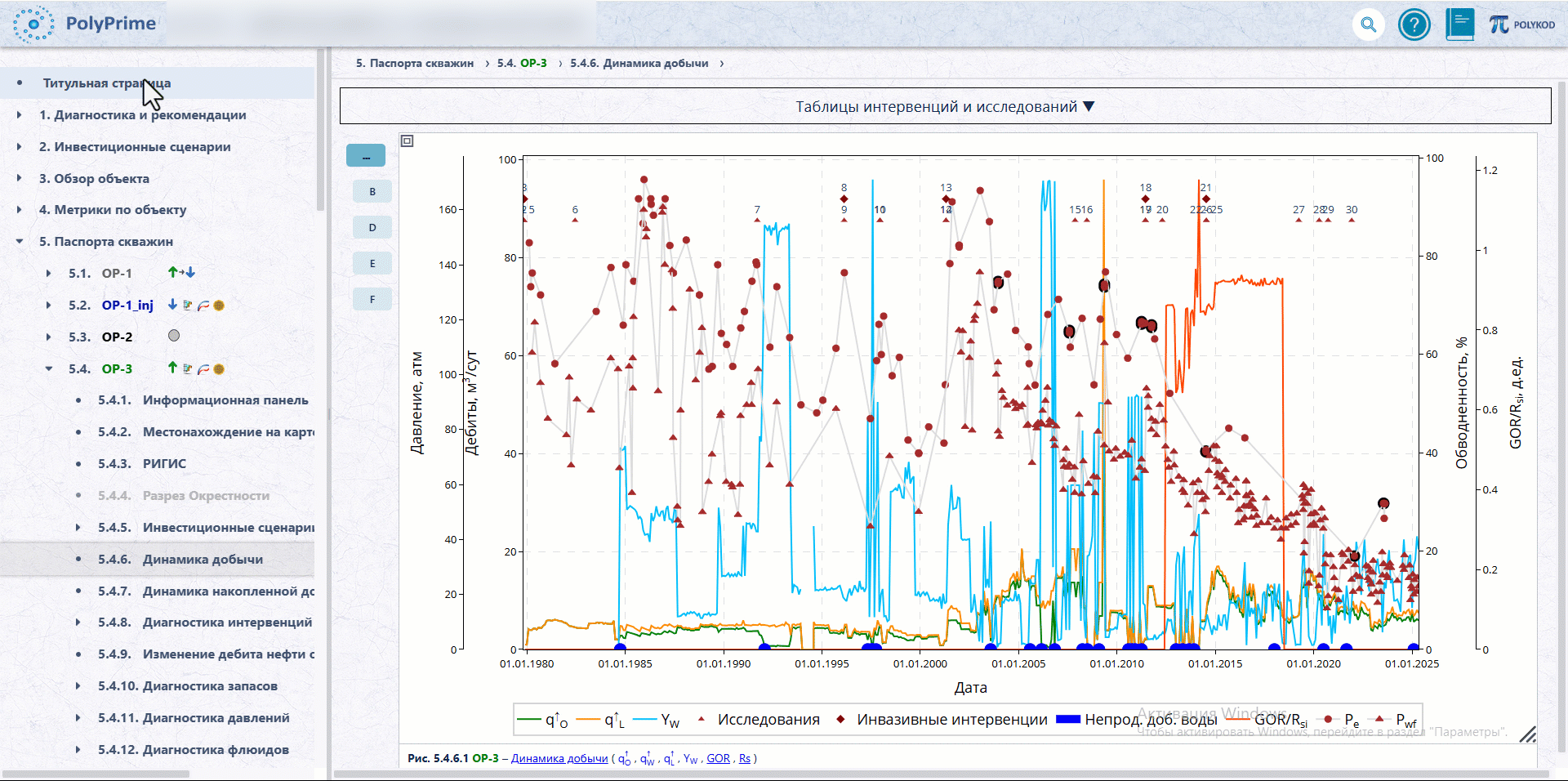Screen dimensions: 1568x781
Task: Collapse the 5.4. OP-3 tree node
Action: tap(49, 368)
